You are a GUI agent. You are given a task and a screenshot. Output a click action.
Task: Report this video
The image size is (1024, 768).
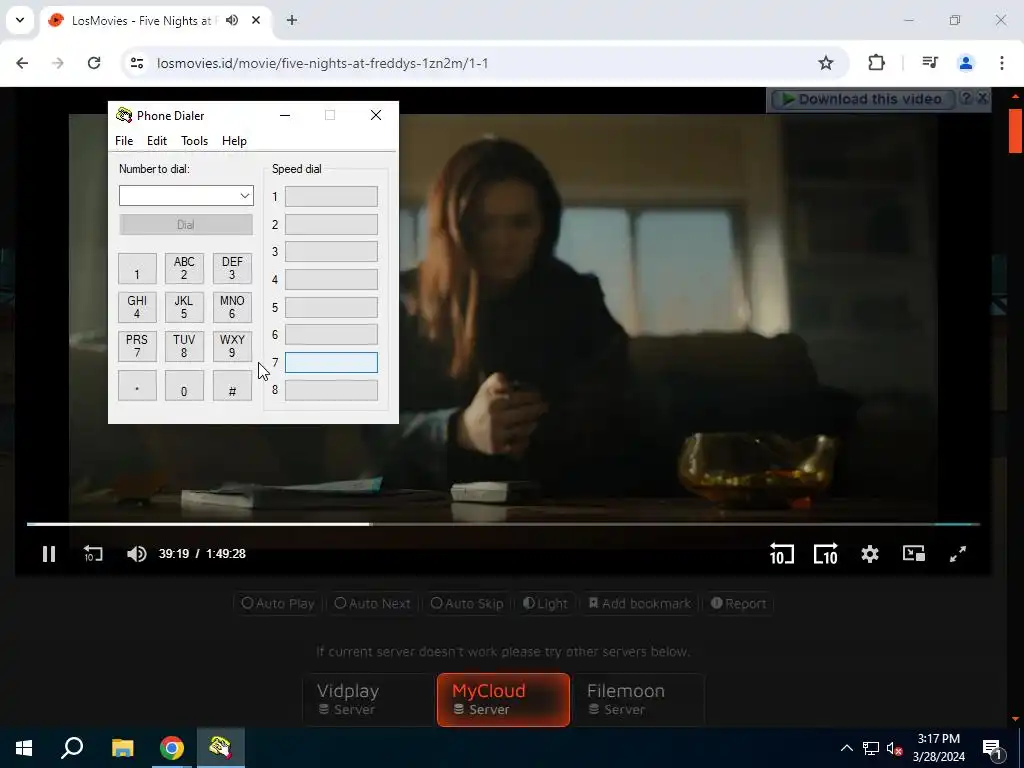click(x=738, y=603)
